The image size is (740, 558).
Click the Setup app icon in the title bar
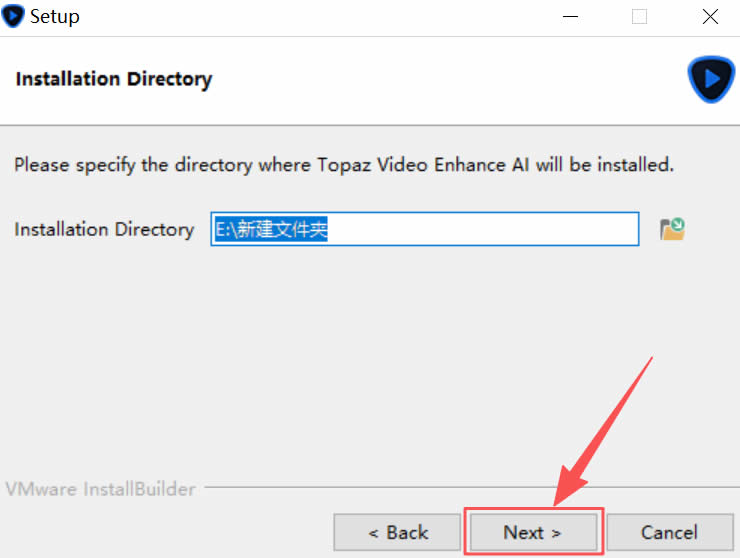click(14, 17)
